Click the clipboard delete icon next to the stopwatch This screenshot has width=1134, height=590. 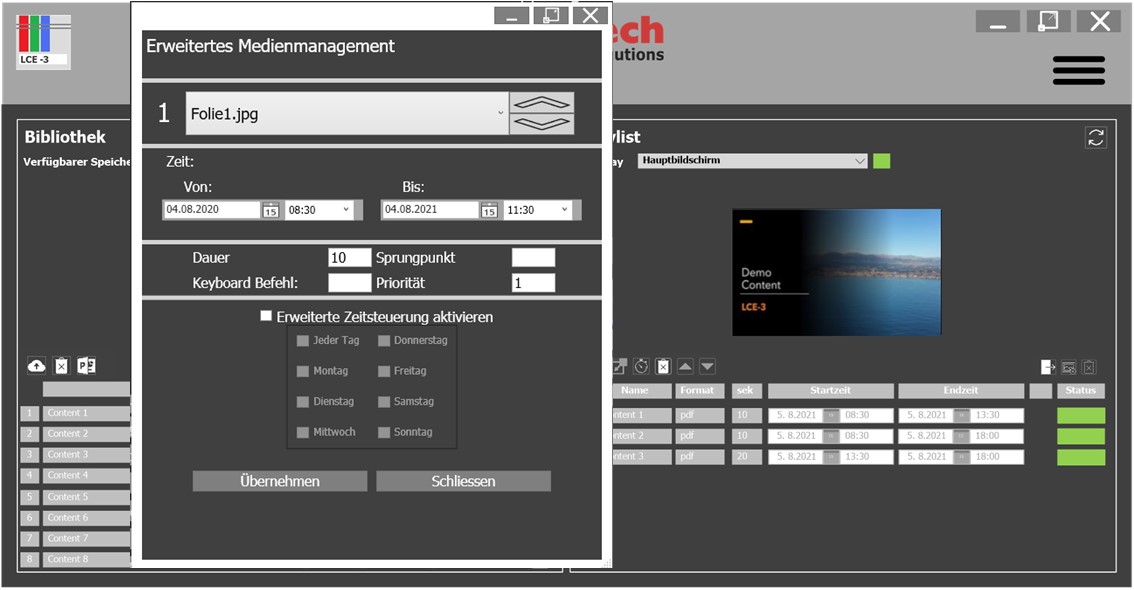[x=662, y=365]
